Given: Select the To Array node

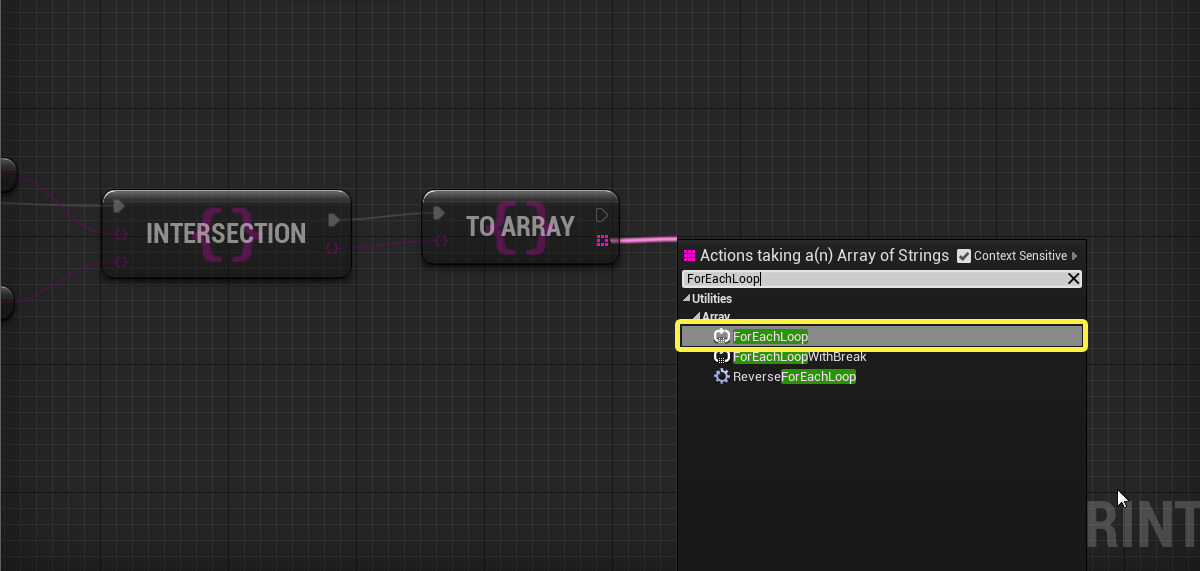Looking at the screenshot, I should (x=520, y=227).
